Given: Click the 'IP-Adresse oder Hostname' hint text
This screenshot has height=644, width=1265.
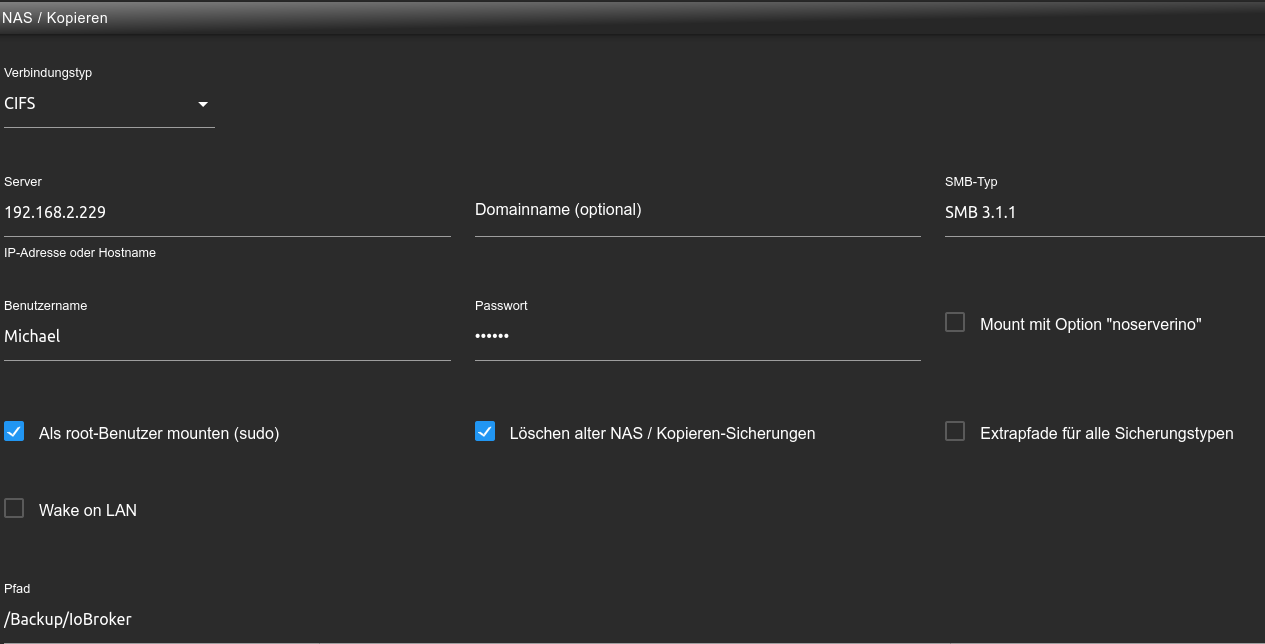Looking at the screenshot, I should 80,253.
